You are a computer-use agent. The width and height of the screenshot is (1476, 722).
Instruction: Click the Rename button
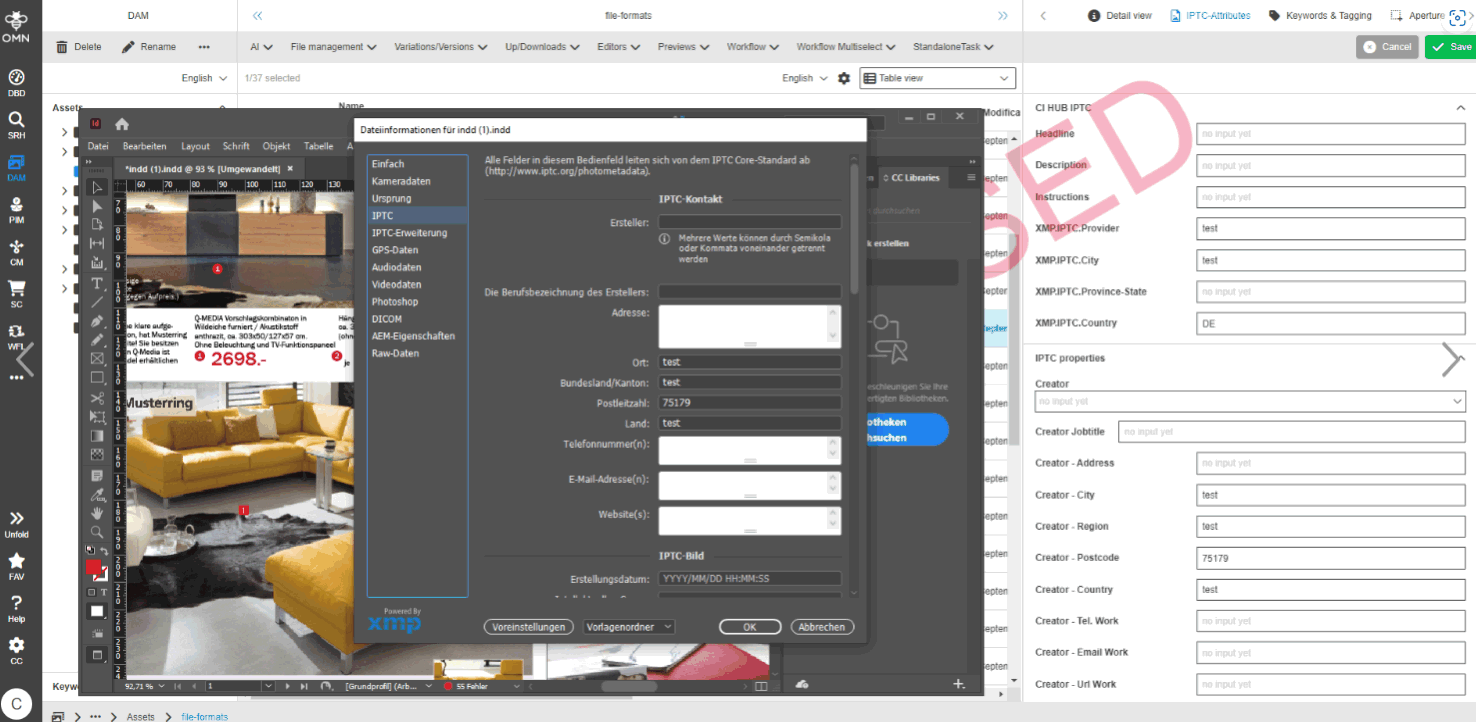pyautogui.click(x=149, y=47)
